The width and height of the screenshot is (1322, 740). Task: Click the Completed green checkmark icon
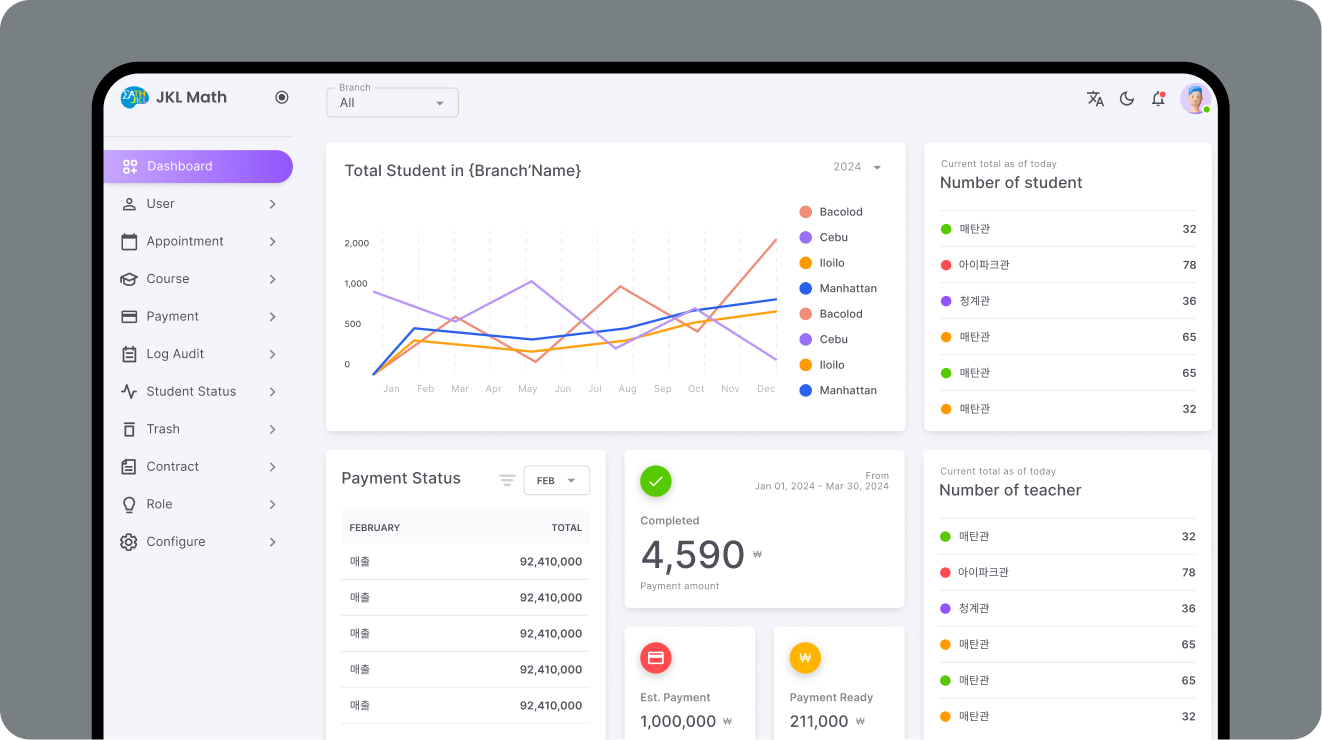pos(656,481)
